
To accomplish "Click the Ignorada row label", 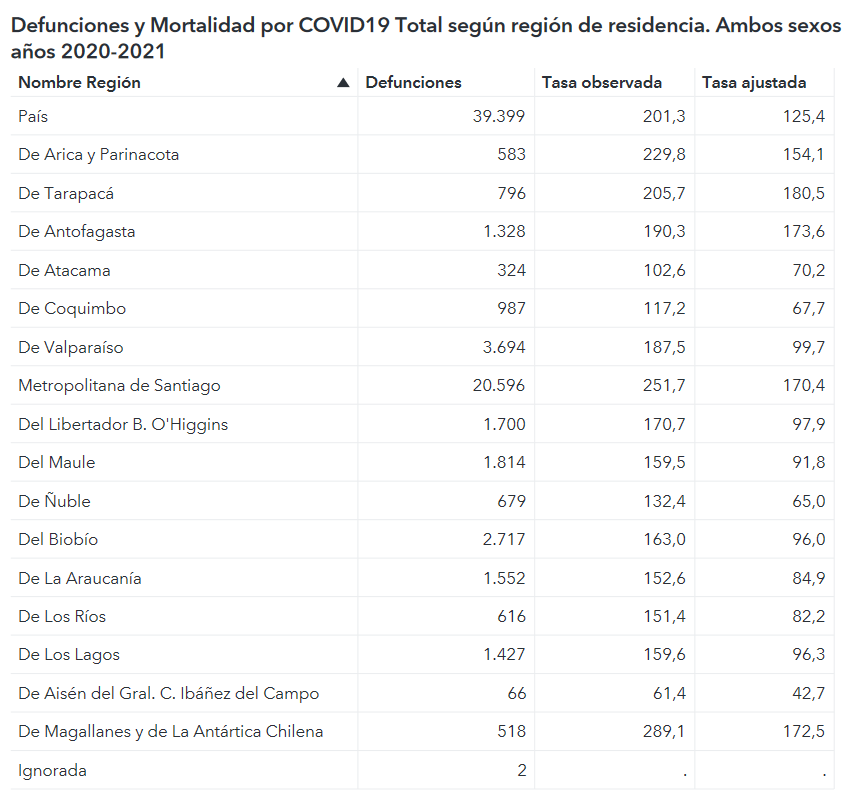I will pyautogui.click(x=52, y=771).
